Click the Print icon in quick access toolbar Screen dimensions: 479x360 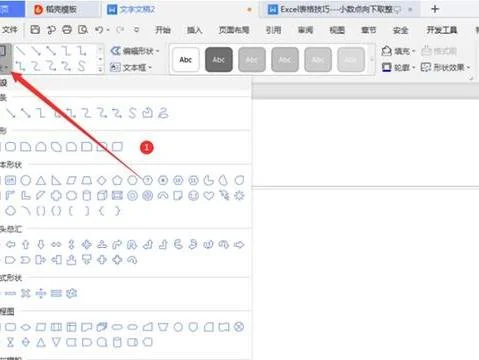67,30
